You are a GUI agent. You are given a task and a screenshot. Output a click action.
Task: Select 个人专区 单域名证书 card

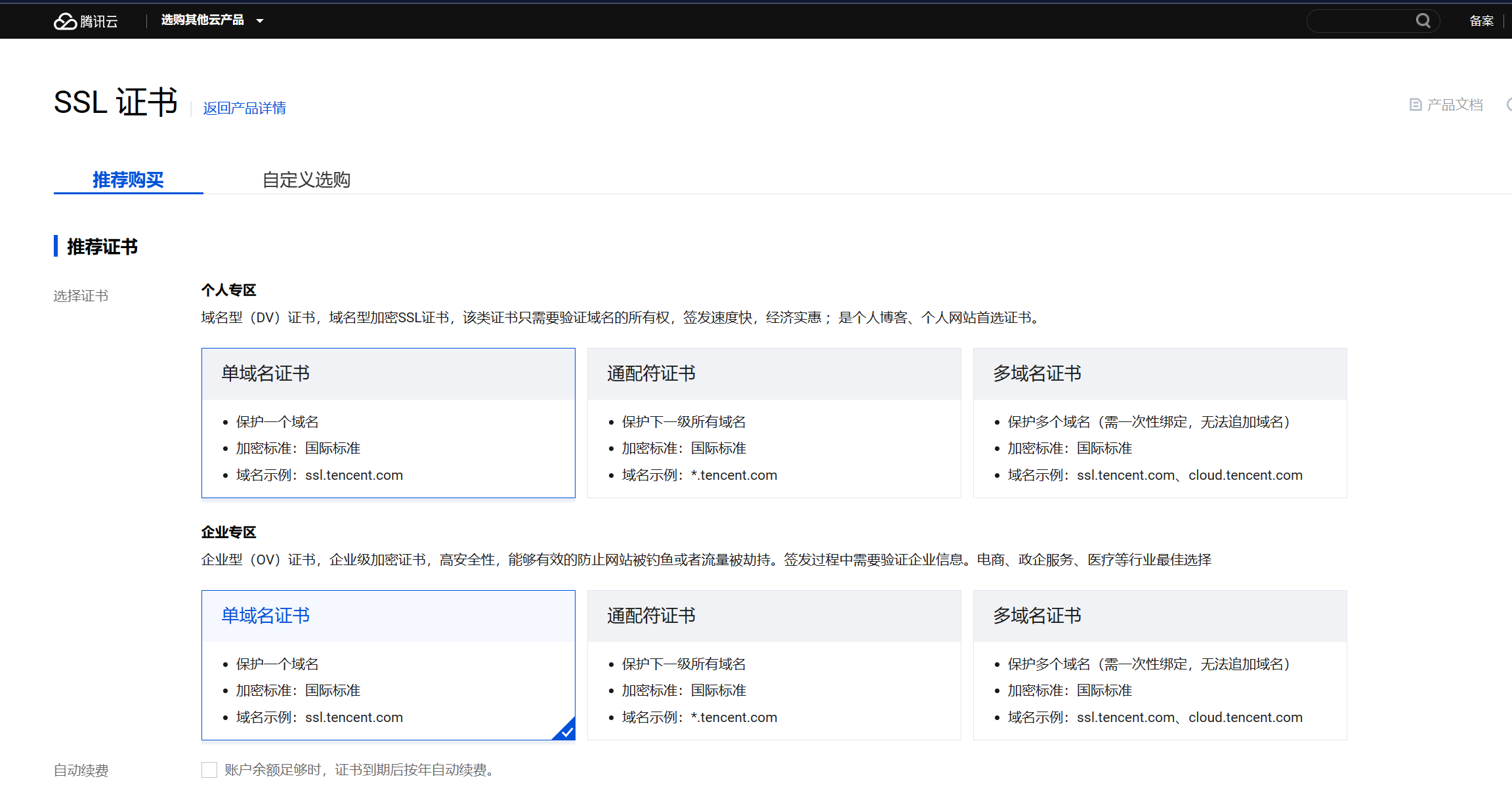pos(388,423)
